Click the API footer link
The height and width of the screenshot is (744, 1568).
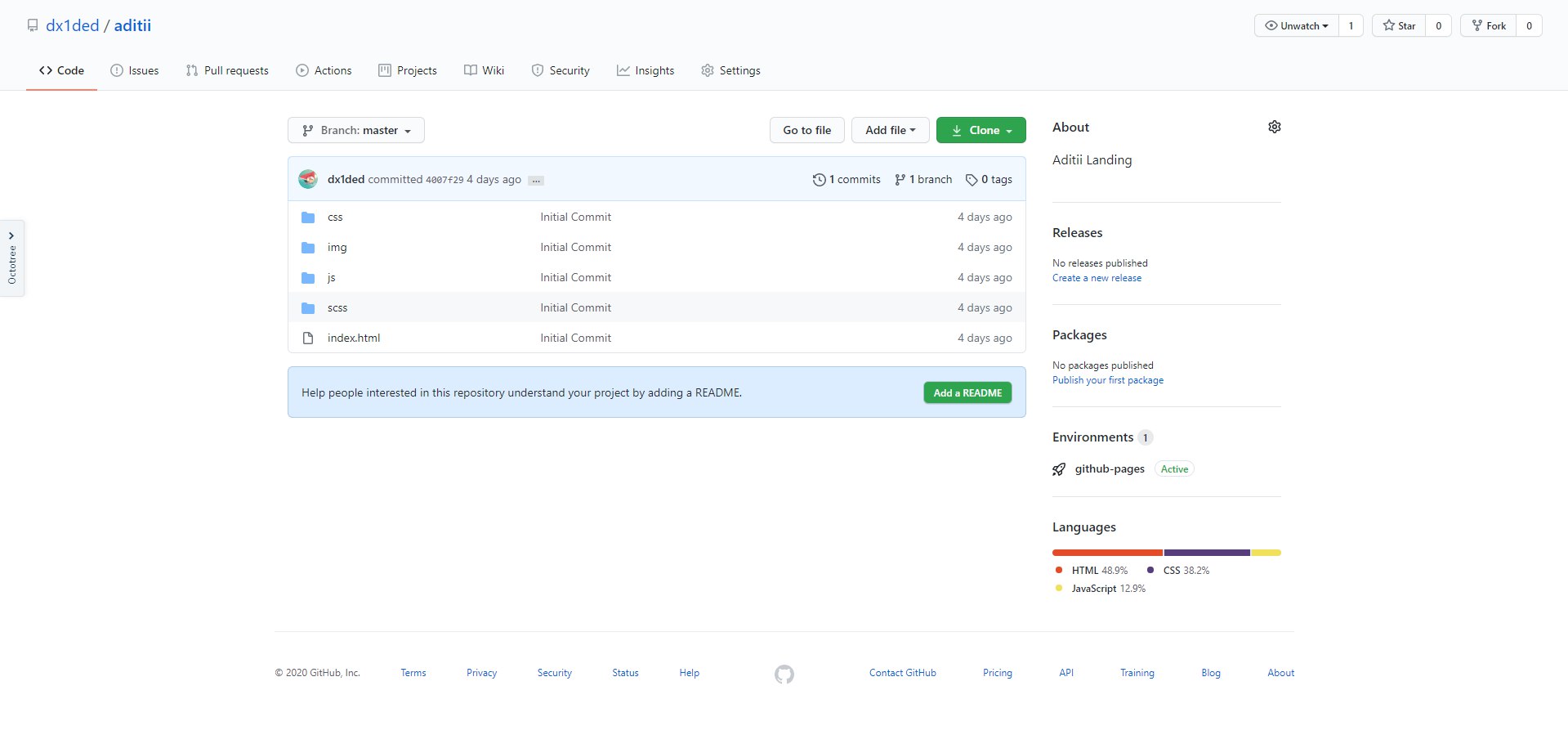coord(1066,673)
